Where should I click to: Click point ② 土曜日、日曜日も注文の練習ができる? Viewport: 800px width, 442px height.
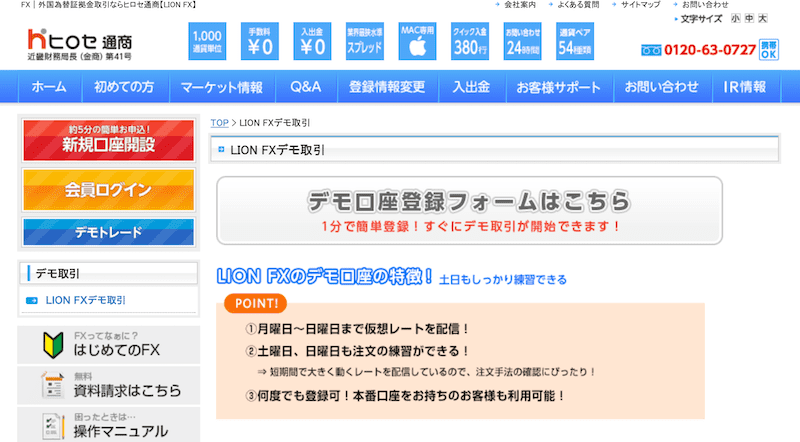tap(357, 351)
